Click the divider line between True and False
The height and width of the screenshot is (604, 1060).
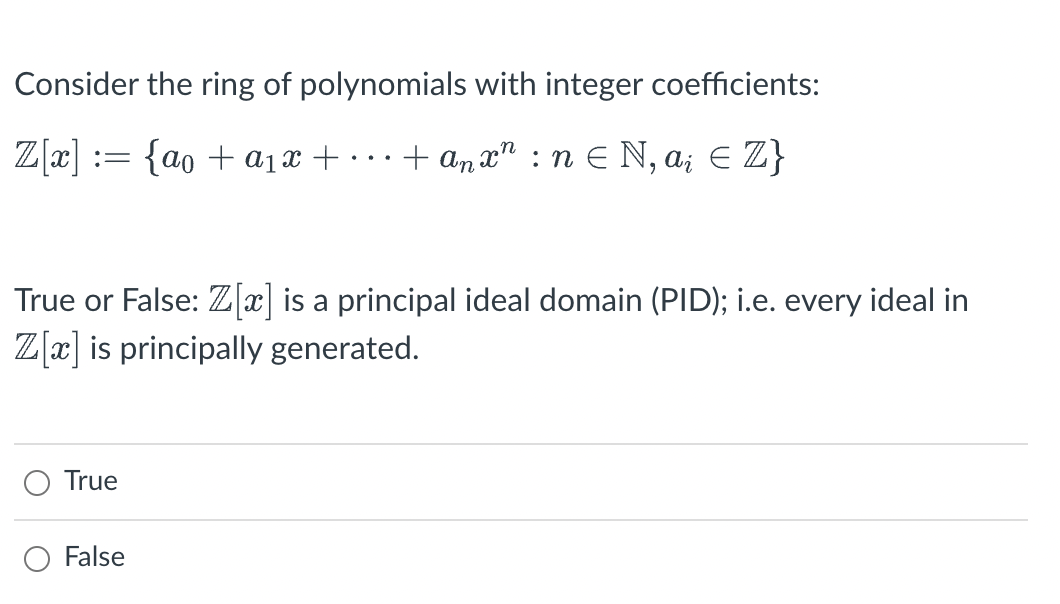point(520,520)
